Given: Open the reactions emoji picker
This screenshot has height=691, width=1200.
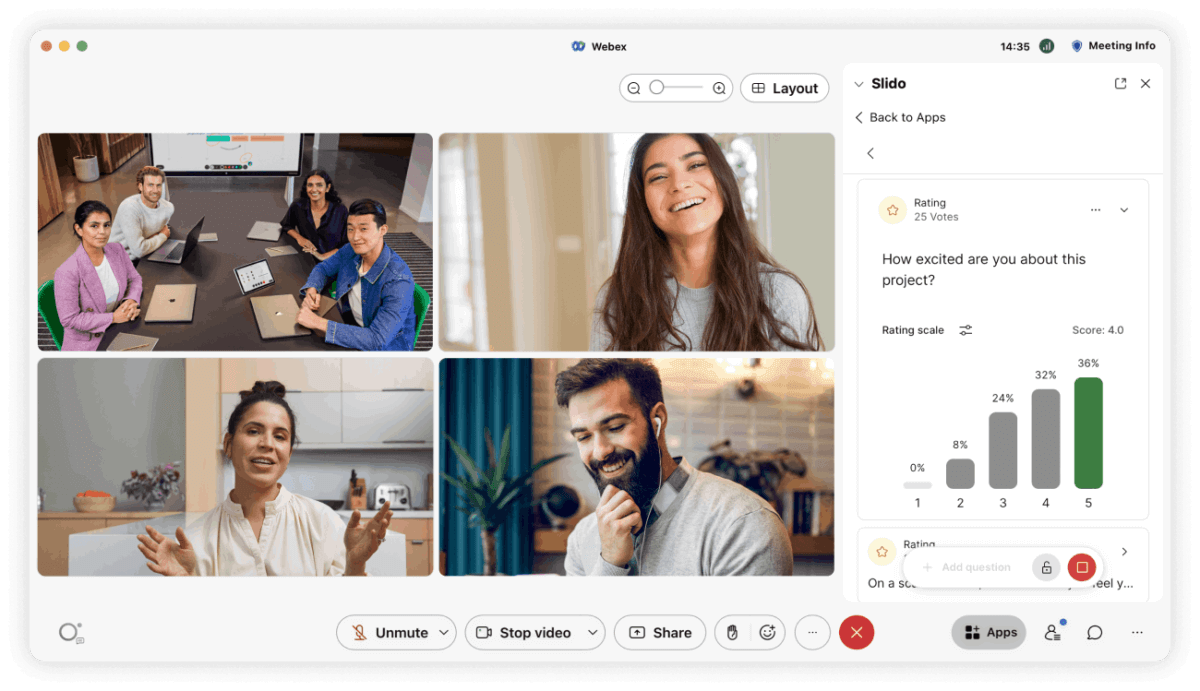Looking at the screenshot, I should (769, 632).
